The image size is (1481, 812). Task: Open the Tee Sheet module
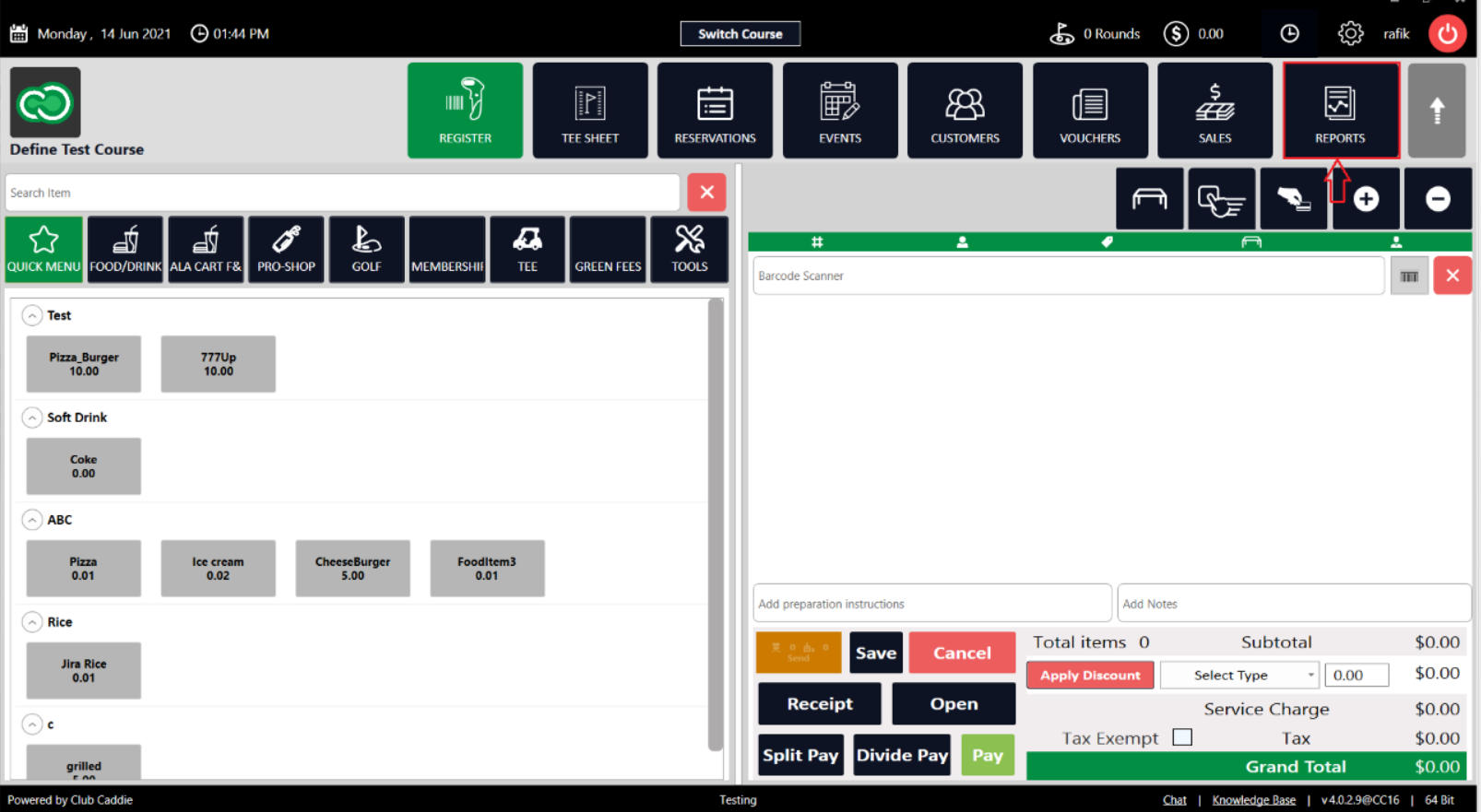point(590,111)
